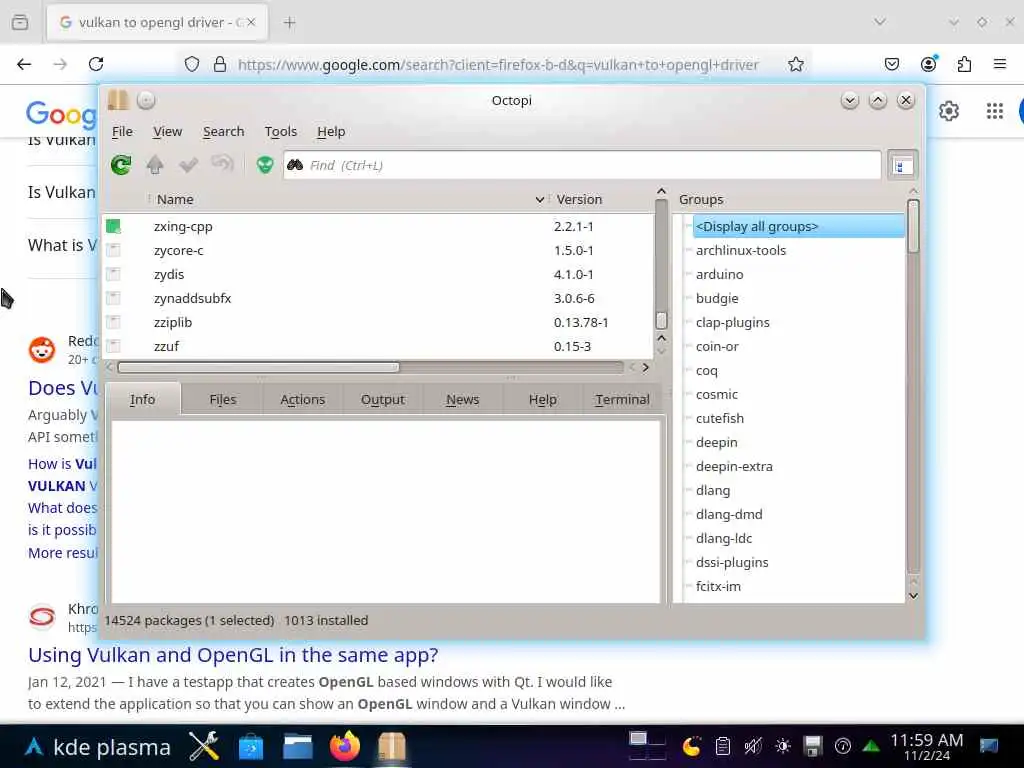Open Firefox account icon
Viewport: 1024px width, 768px height.
928,63
